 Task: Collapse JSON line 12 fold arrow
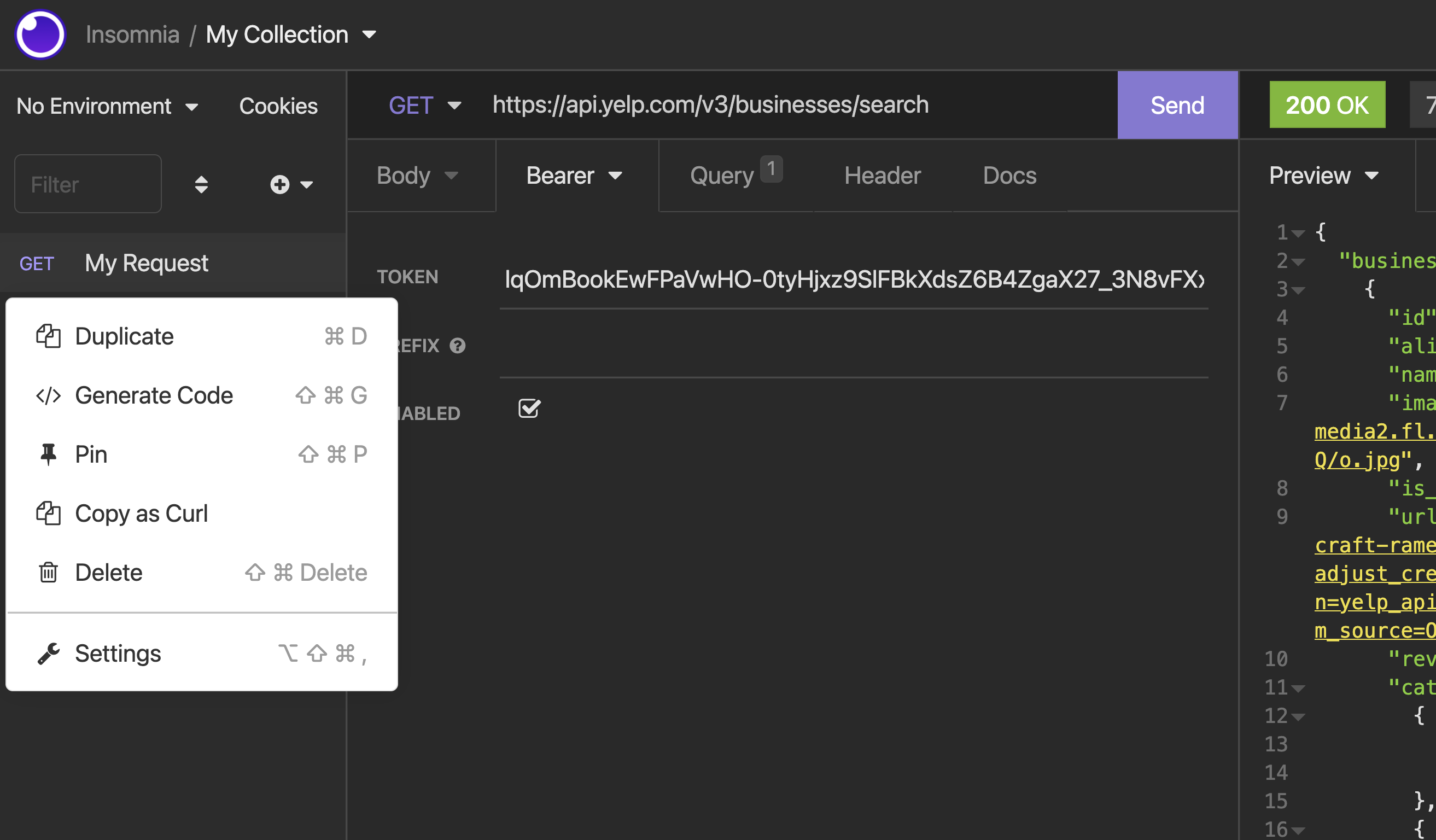(1298, 717)
